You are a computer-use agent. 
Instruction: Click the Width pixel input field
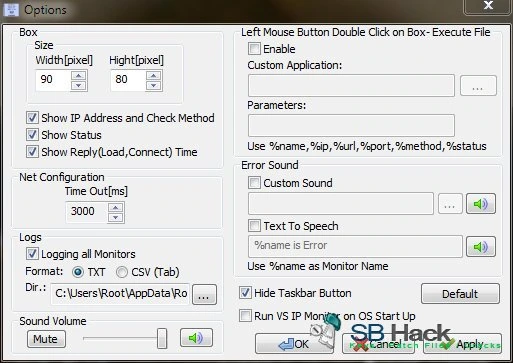point(53,80)
